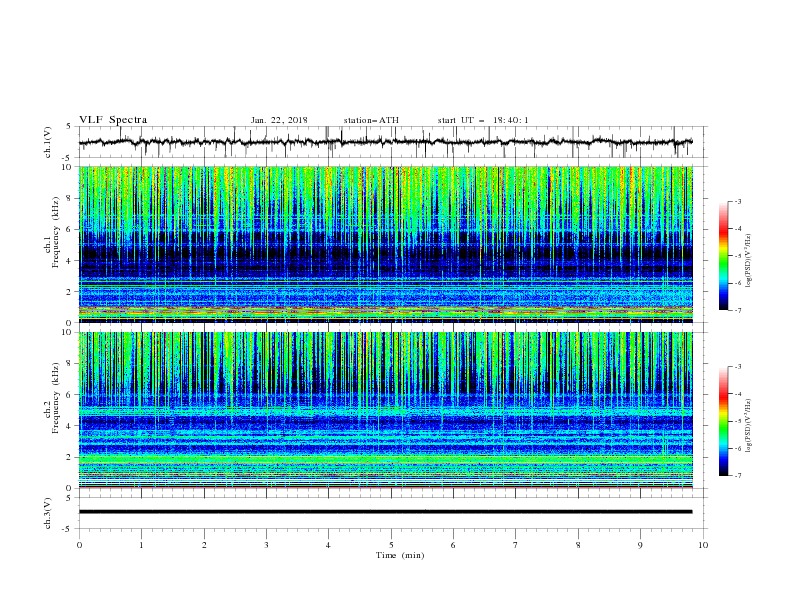This screenshot has width=792, height=612.
Task: Click the ch.1 spectrogram color scale bar
Action: tap(723, 256)
